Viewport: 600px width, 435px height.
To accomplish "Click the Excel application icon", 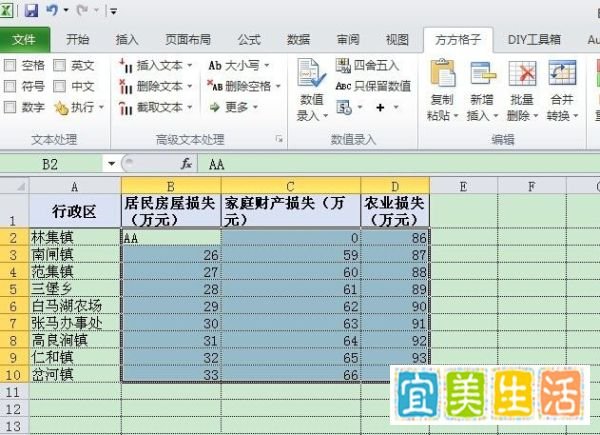I will [6, 10].
